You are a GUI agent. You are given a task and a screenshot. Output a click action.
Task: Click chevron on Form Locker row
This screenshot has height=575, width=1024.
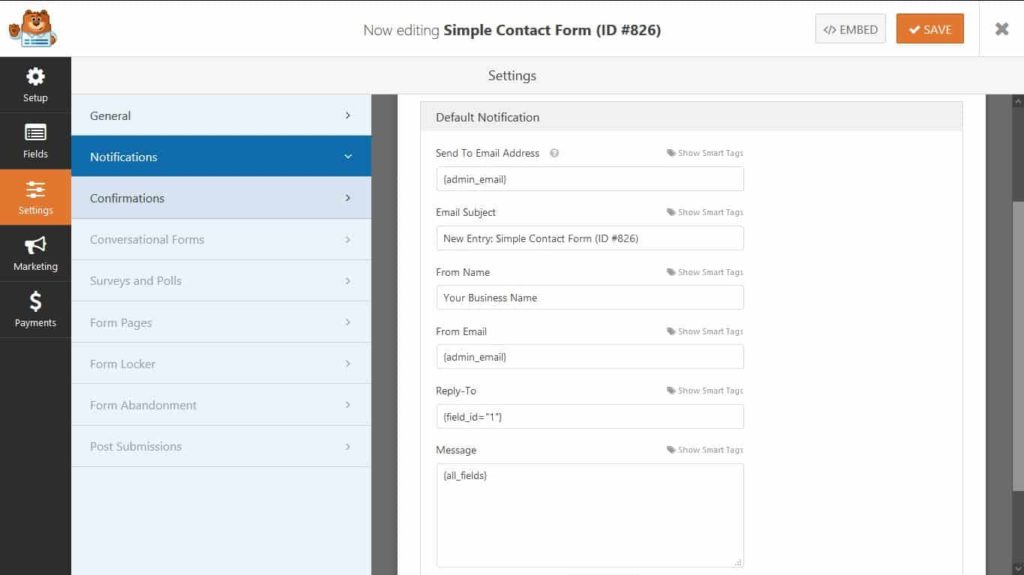347,363
